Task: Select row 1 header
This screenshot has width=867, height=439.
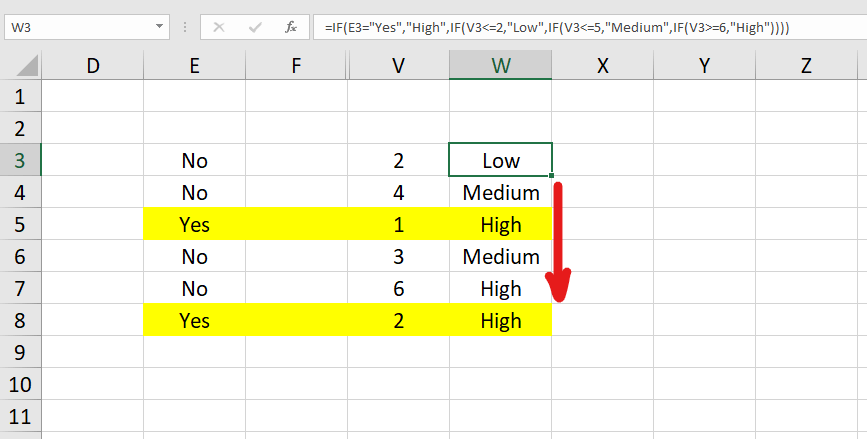Action: (20, 96)
